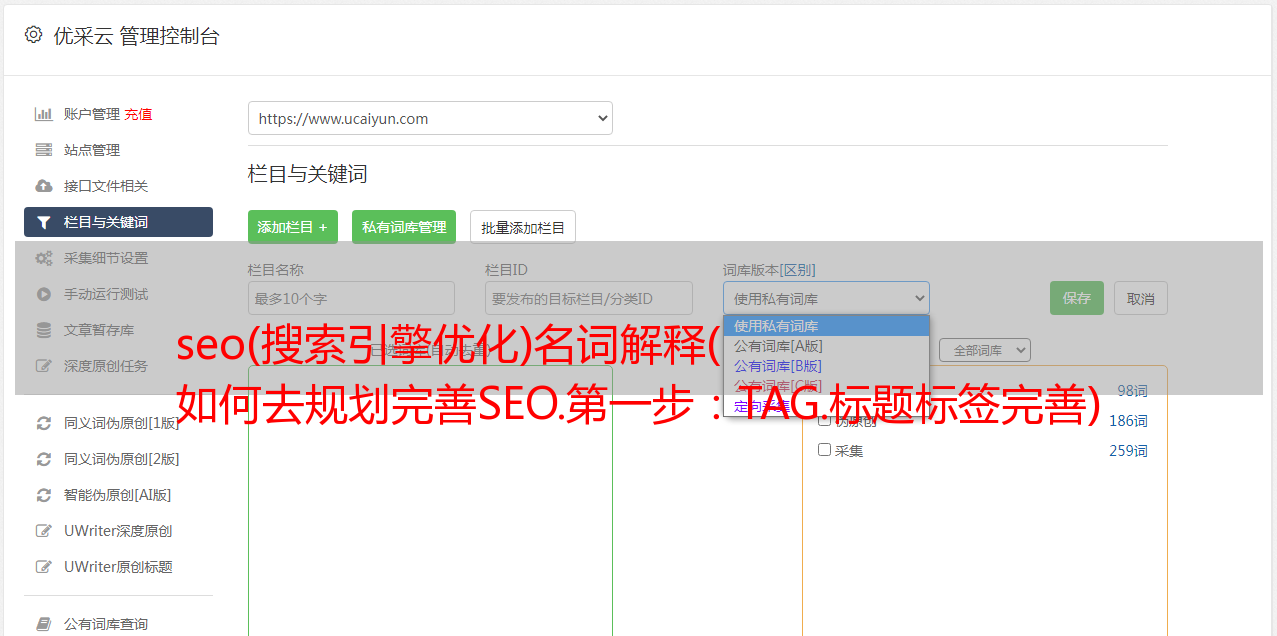
Task: Click the play icon for 手动运行测试
Action: tap(44, 294)
